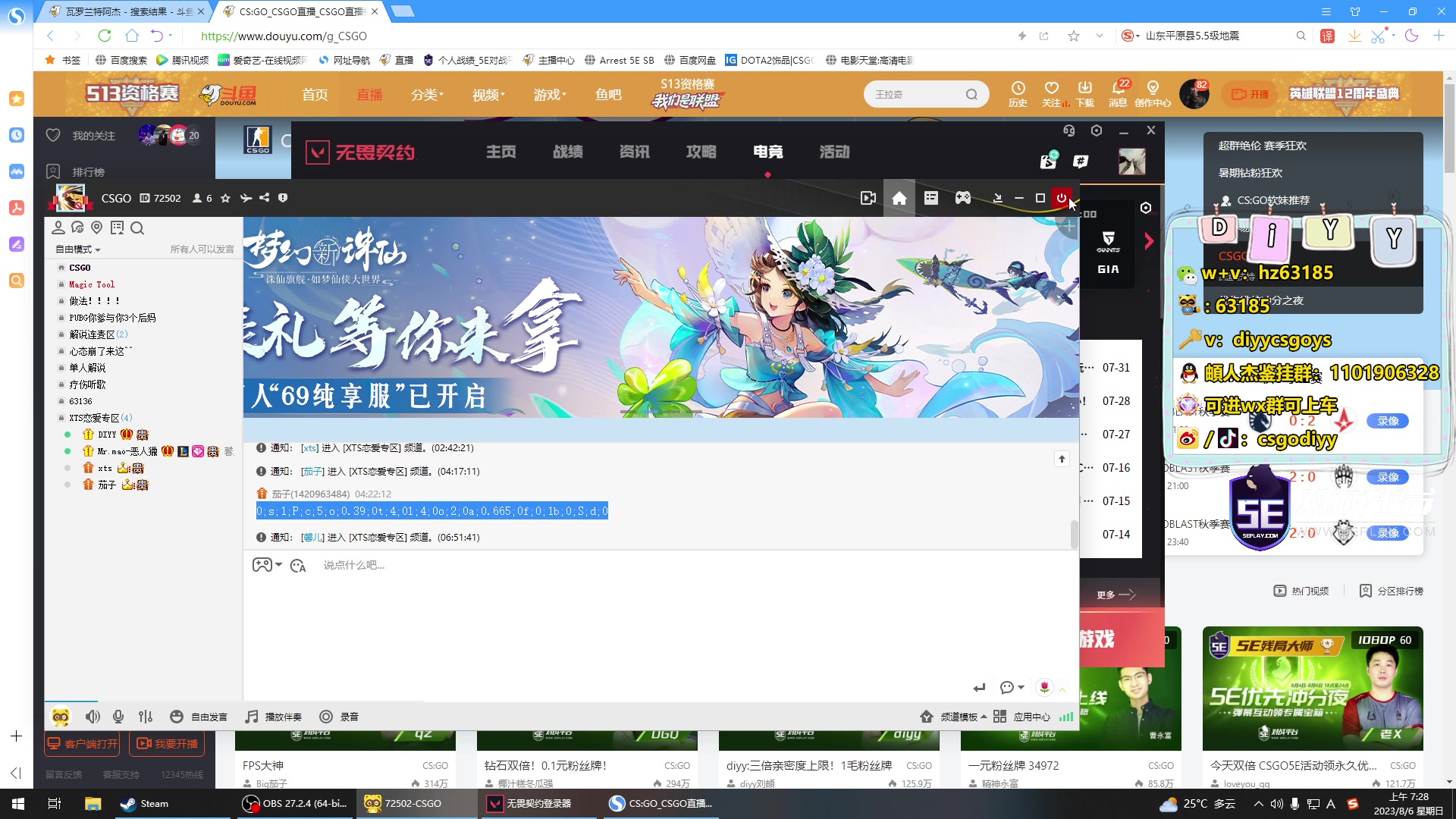Open the 频道模板 channel template dropdown
This screenshot has height=819, width=1456.
click(x=953, y=717)
